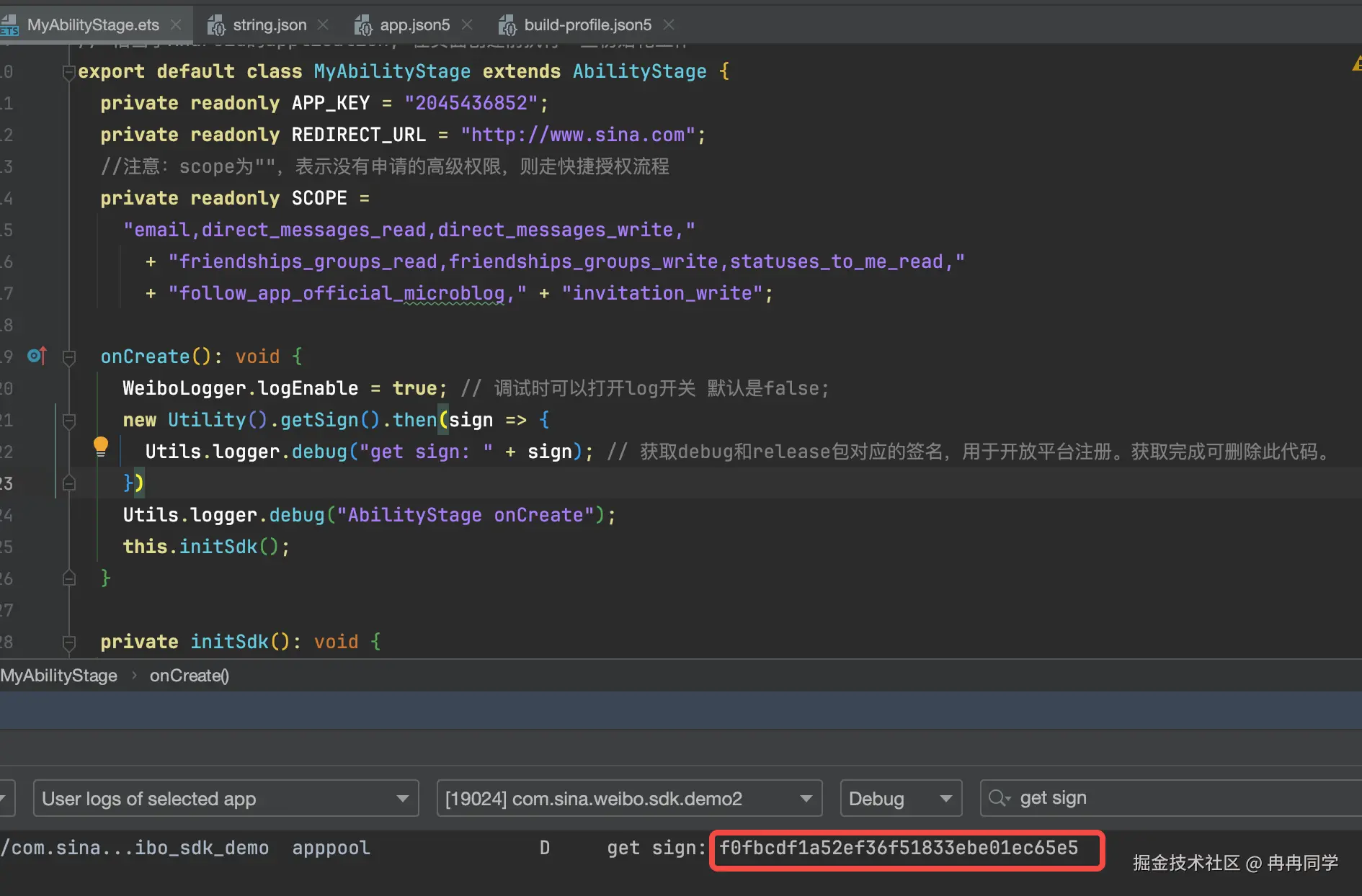Click the build-profile.json5 file type icon
Image resolution: width=1362 pixels, height=896 pixels.
point(507,26)
